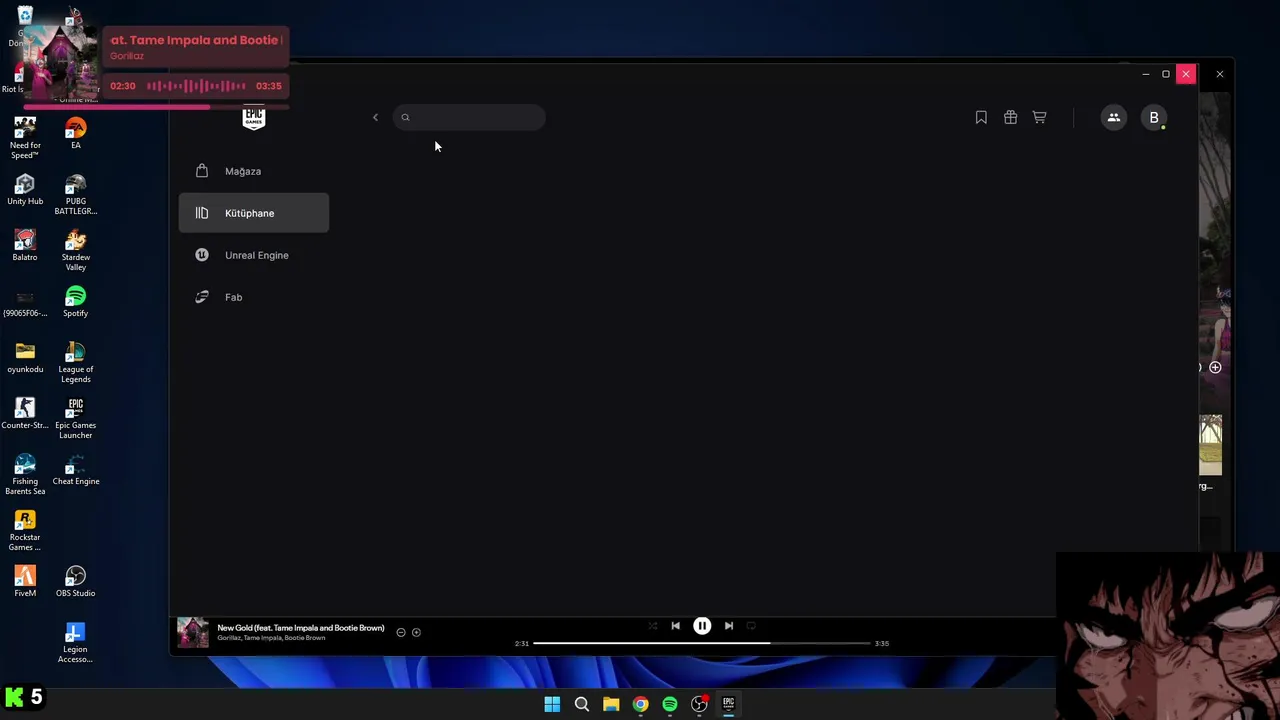1280x720 pixels.
Task: Open Fab marketplace in sidebar
Action: tap(253, 297)
